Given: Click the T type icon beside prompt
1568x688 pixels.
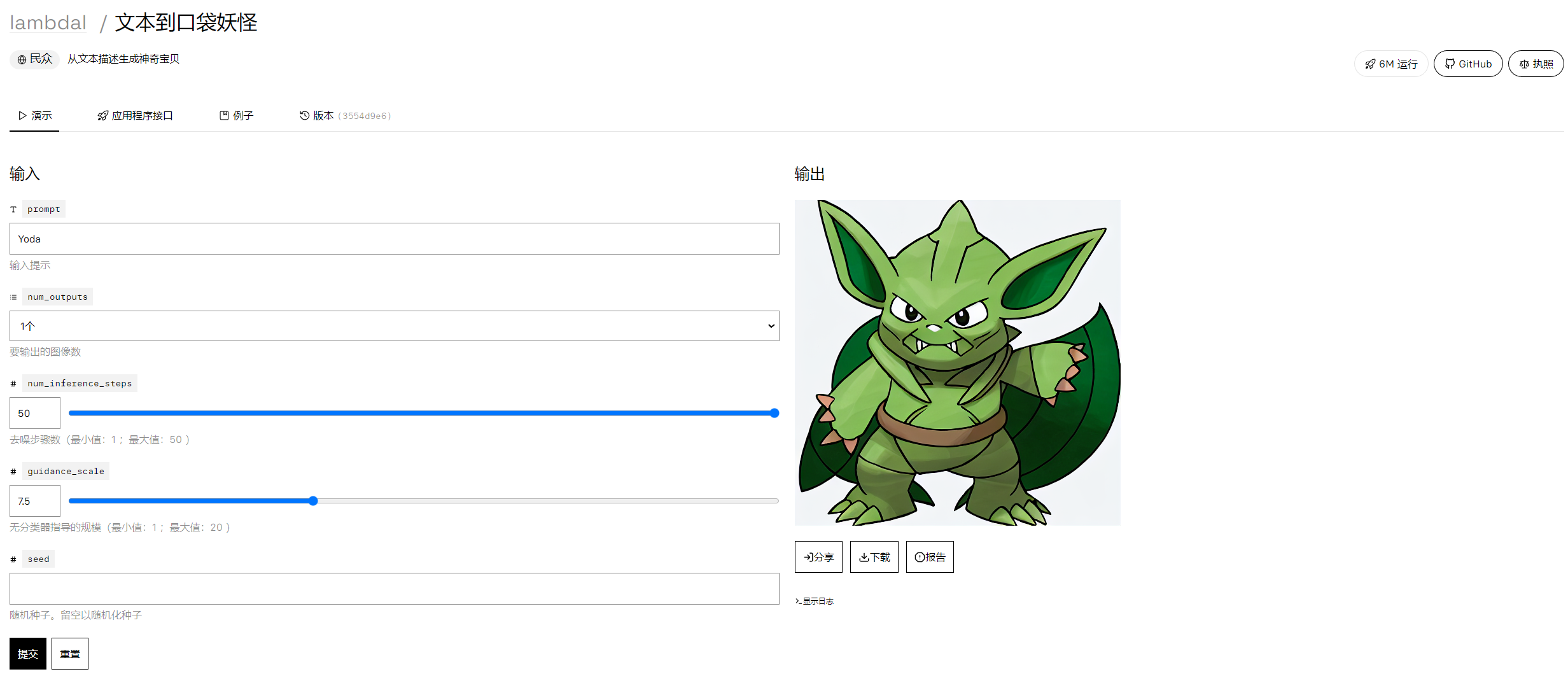Looking at the screenshot, I should (x=13, y=209).
